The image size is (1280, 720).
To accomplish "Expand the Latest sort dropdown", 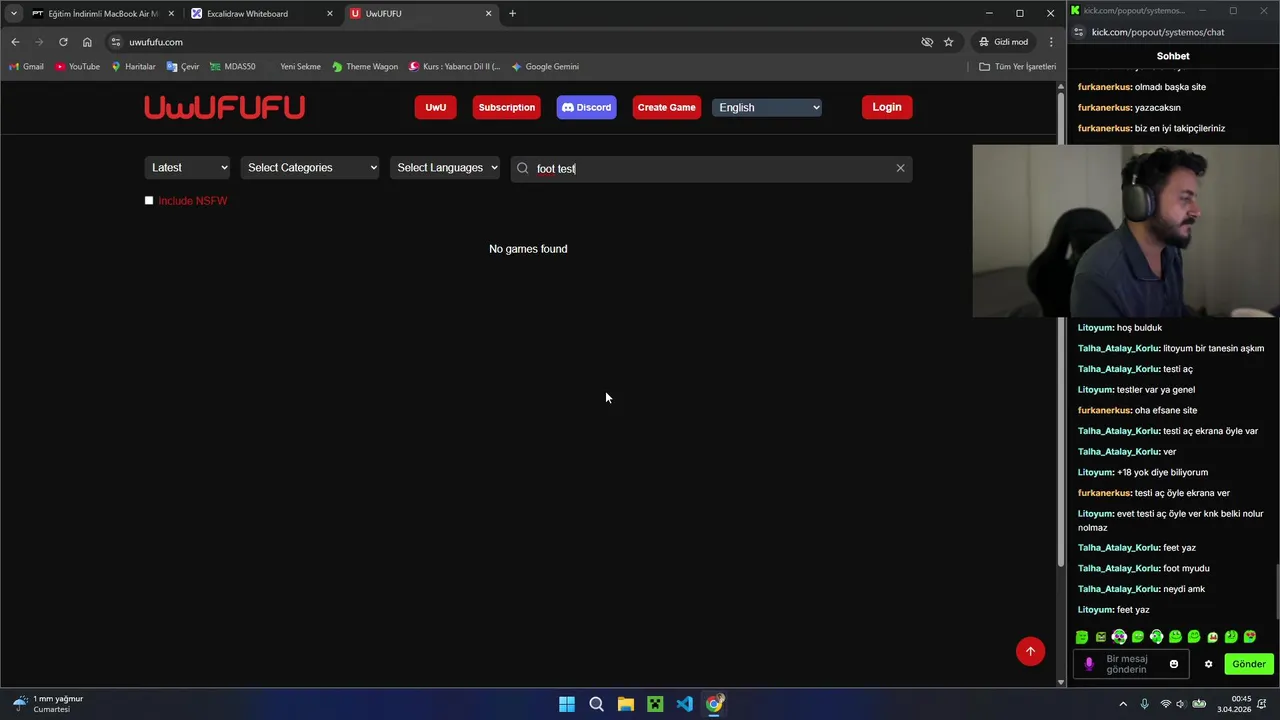I will click(188, 167).
